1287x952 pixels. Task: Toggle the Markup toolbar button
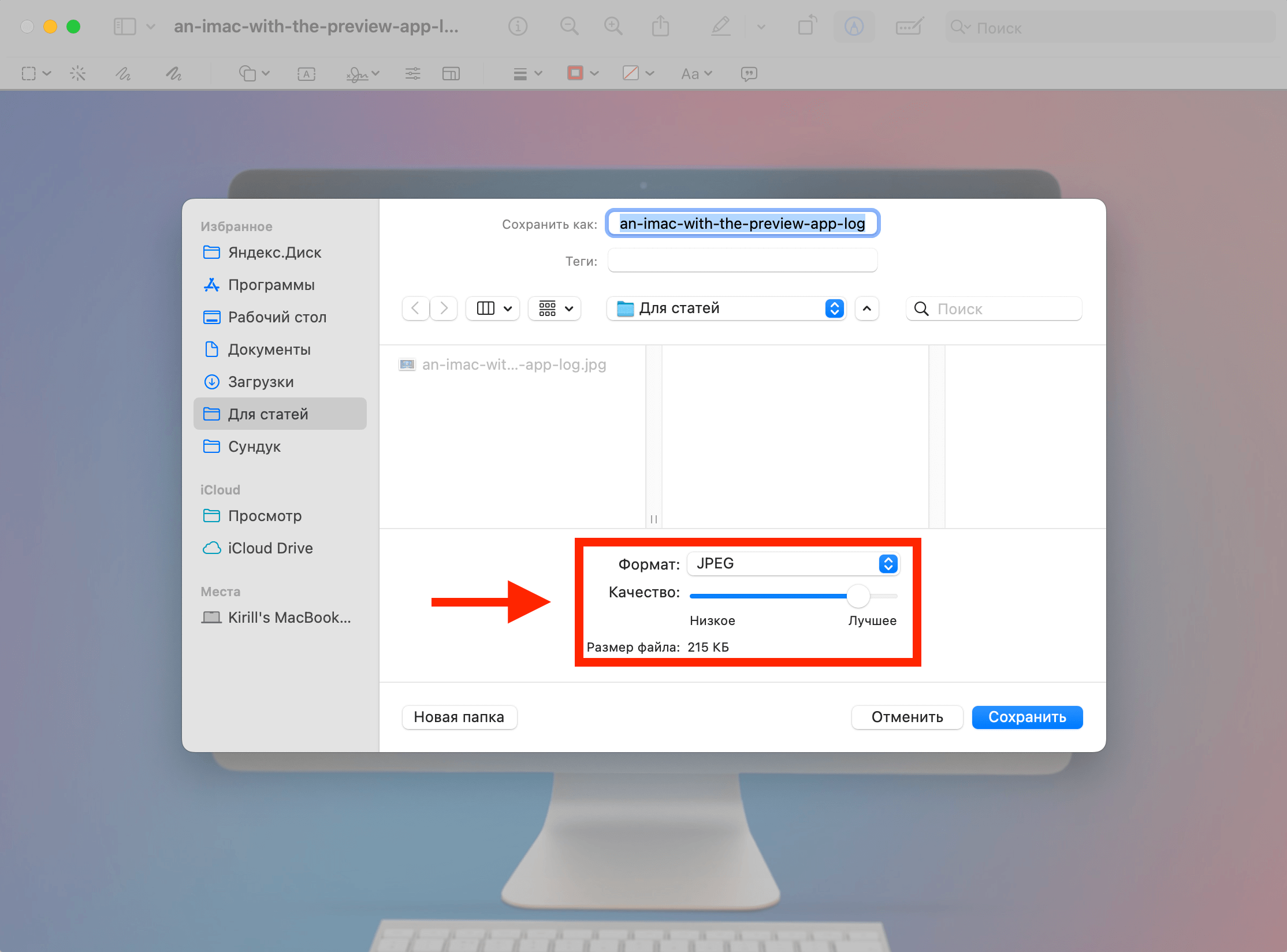(x=854, y=27)
